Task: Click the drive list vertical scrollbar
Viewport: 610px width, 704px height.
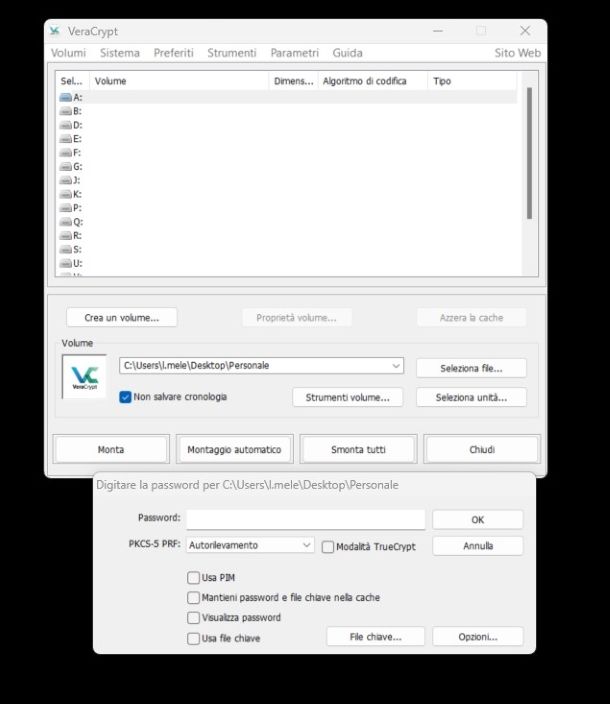Action: 530,153
